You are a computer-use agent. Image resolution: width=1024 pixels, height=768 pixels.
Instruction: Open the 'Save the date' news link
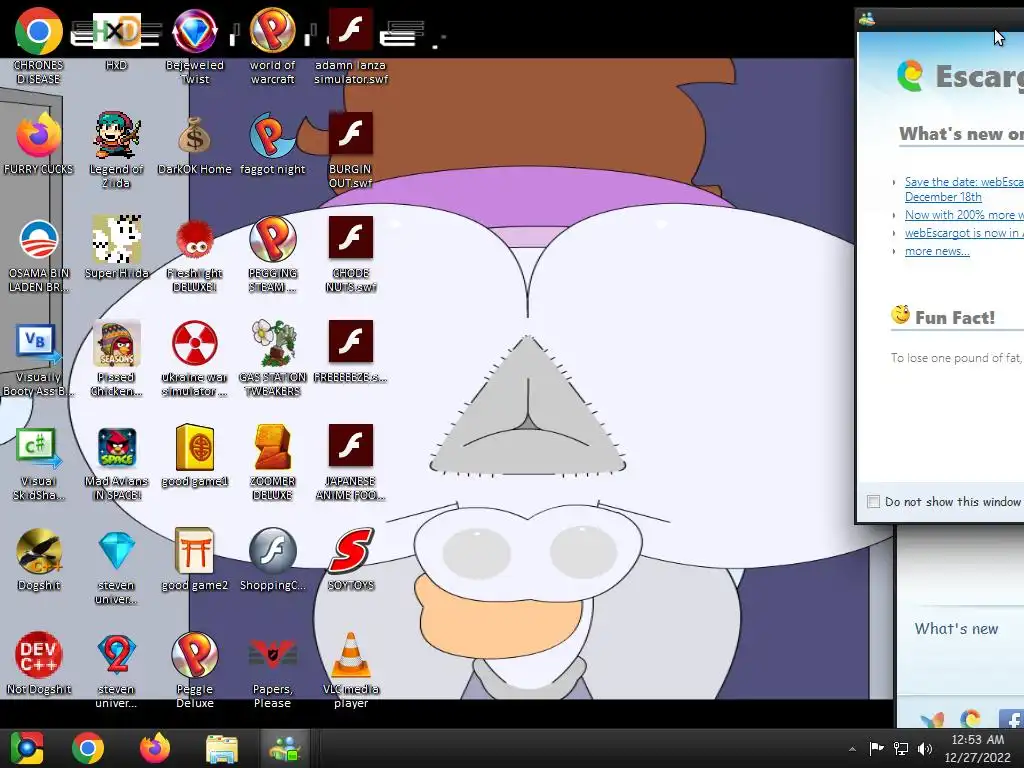(x=964, y=189)
